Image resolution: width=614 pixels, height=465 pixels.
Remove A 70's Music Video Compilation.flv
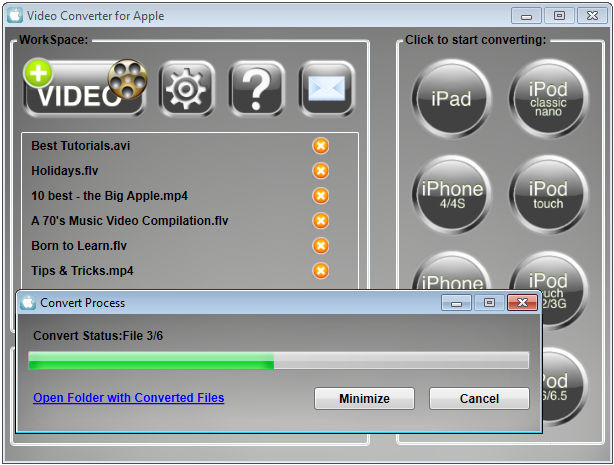tap(321, 221)
